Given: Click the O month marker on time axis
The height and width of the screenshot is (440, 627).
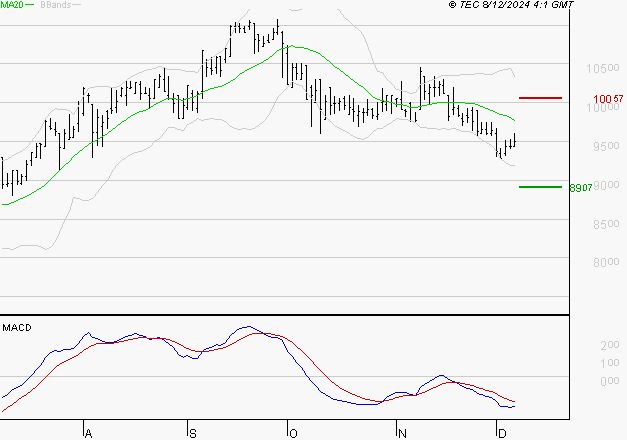Looking at the screenshot, I should pos(293,434).
